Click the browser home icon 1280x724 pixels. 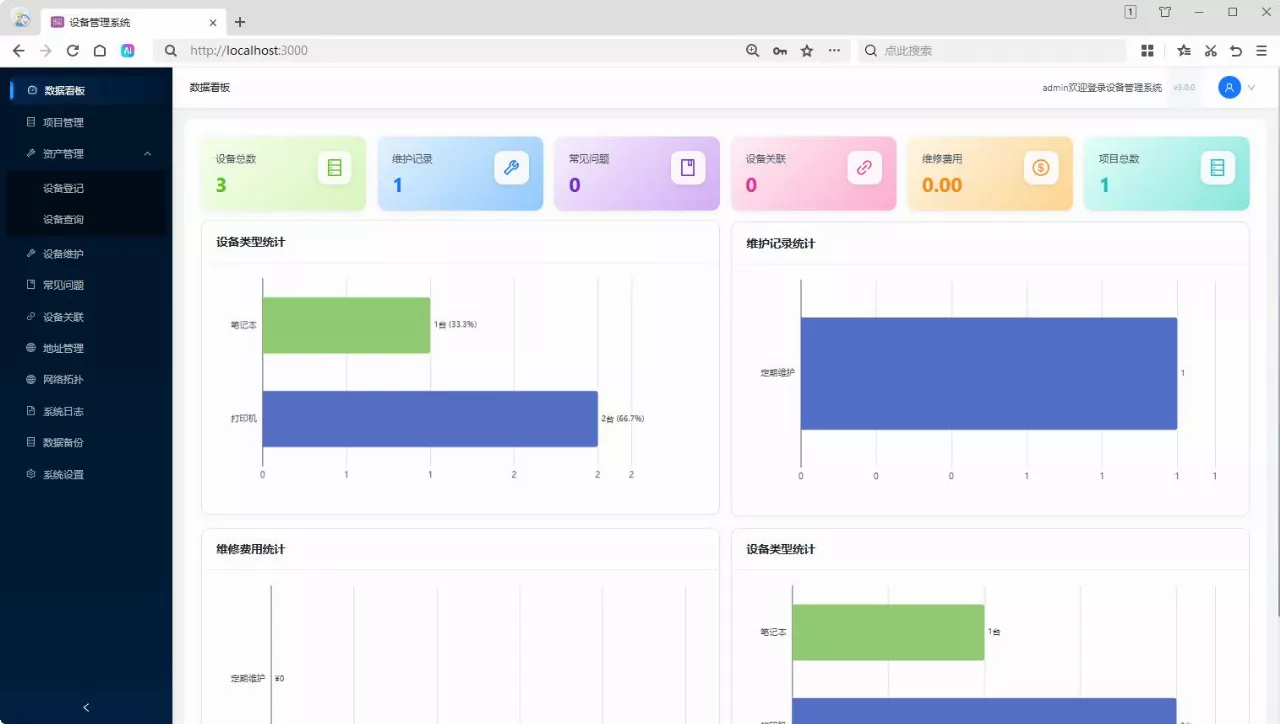[100, 50]
